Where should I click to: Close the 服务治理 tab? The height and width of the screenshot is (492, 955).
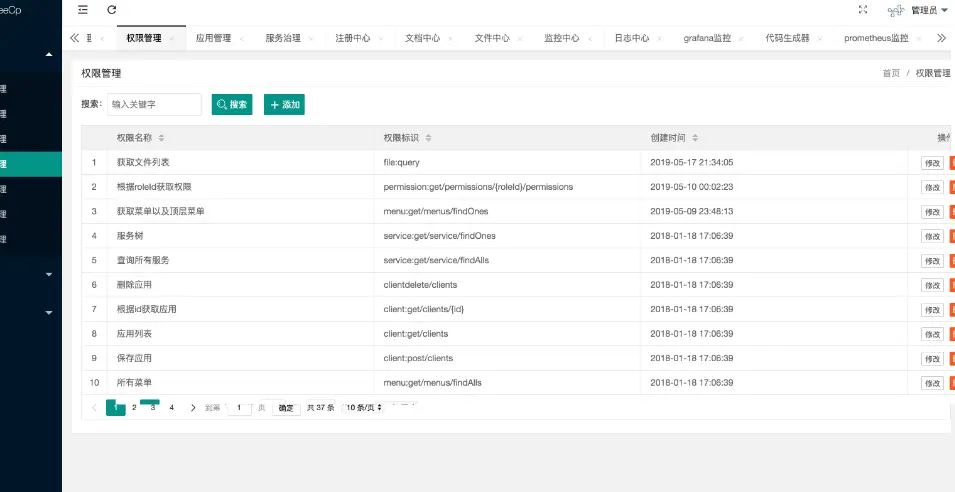point(311,38)
